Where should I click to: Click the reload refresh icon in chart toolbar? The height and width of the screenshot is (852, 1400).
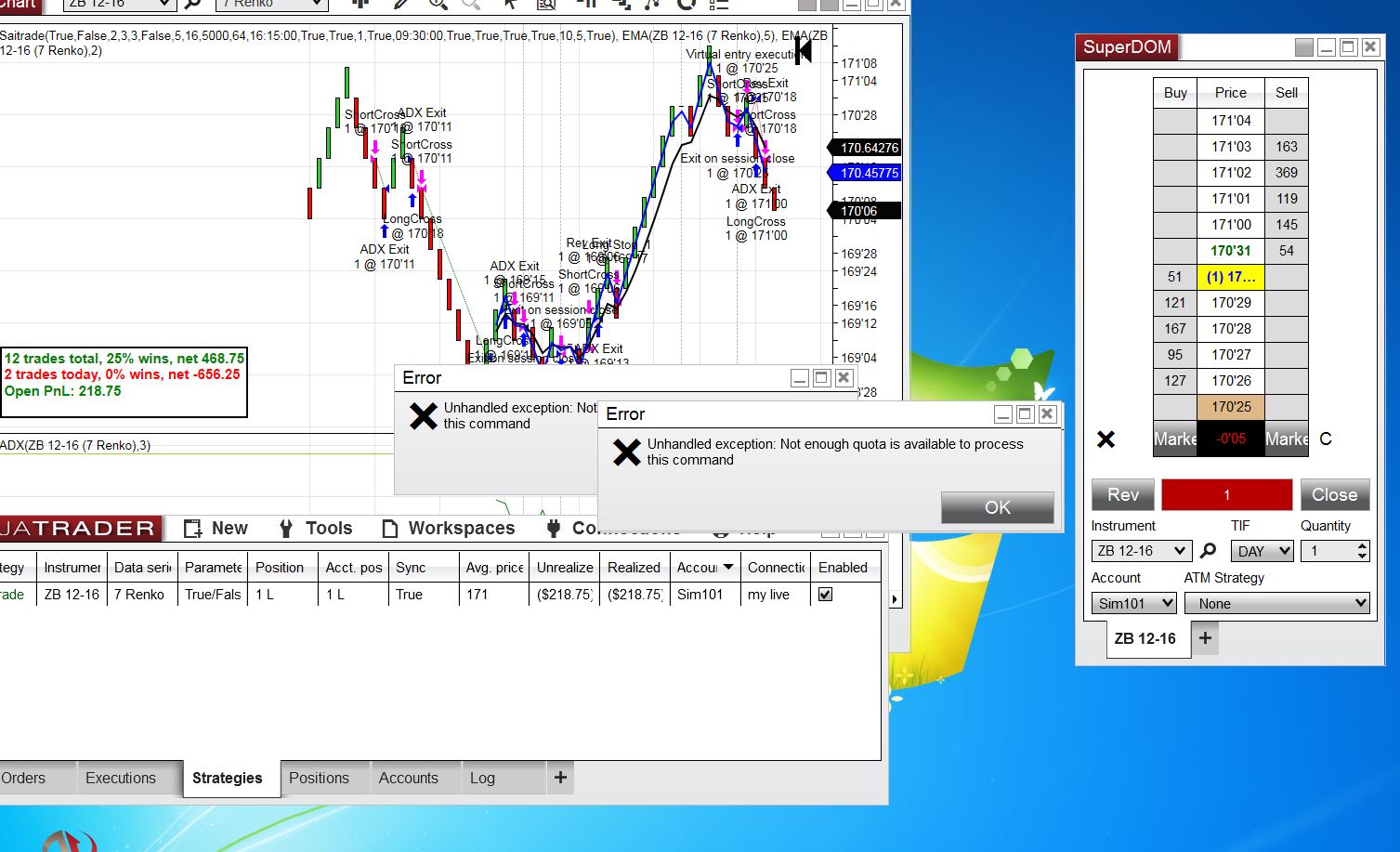pyautogui.click(x=687, y=3)
